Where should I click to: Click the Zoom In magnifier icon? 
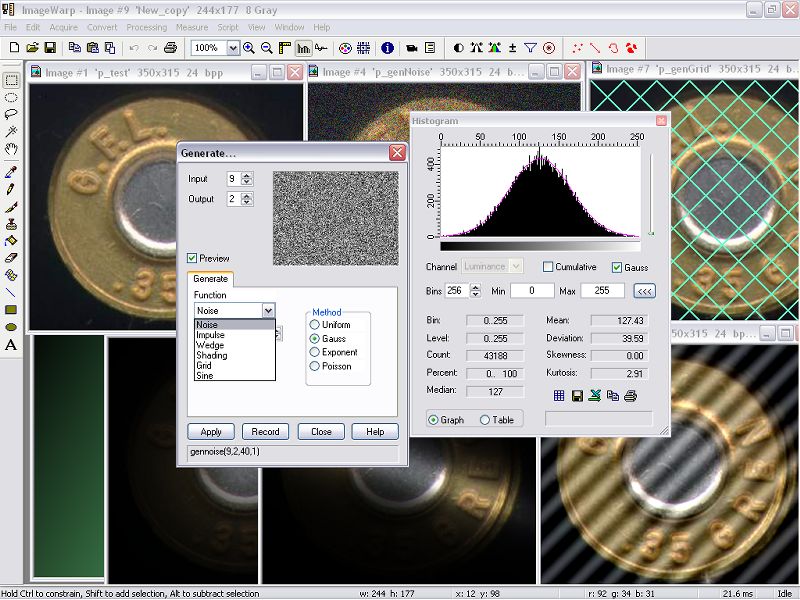(x=249, y=48)
